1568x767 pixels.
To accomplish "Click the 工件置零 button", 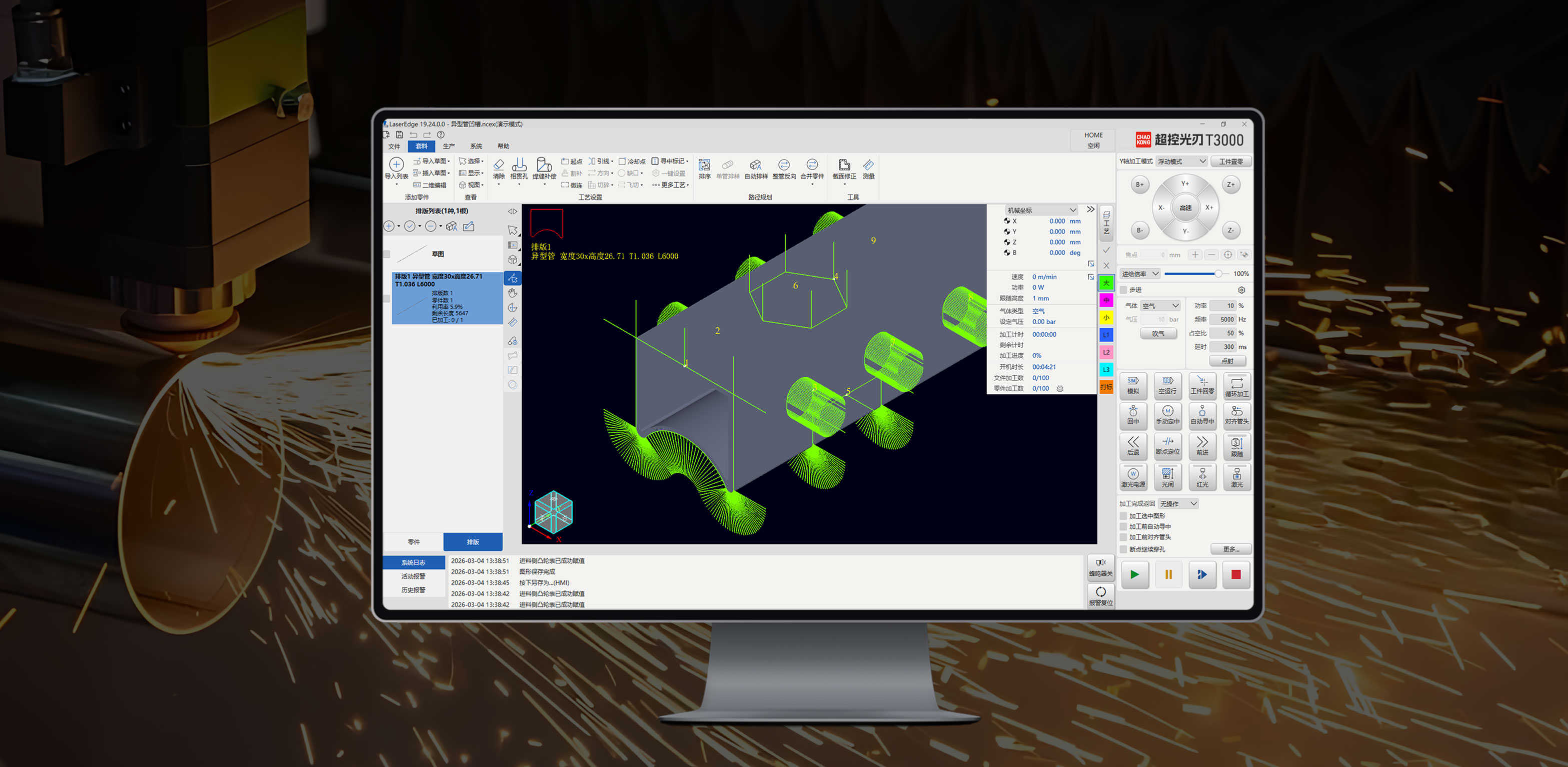I will pos(1231,161).
